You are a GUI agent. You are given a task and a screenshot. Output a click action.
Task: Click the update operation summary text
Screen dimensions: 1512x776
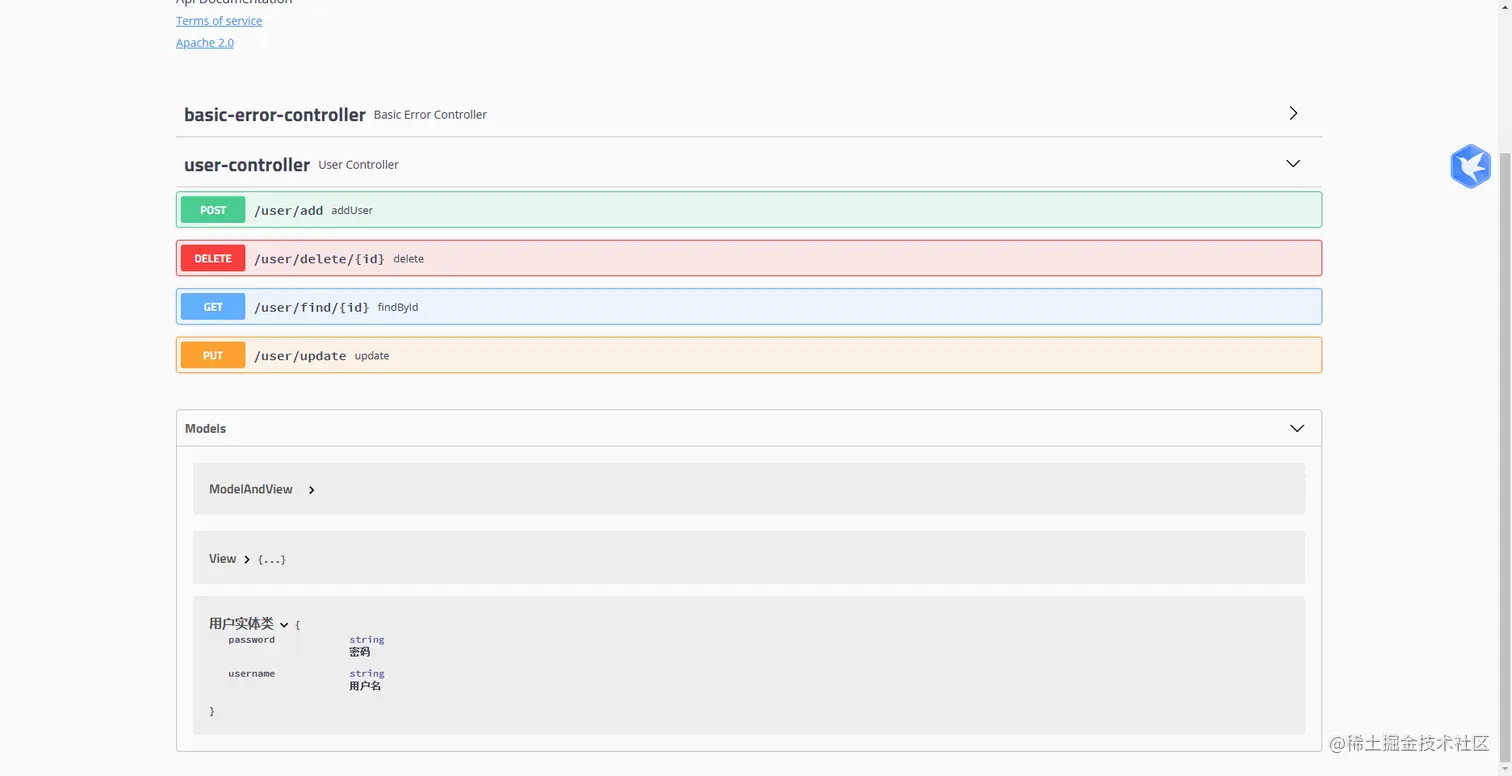pyautogui.click(x=372, y=356)
